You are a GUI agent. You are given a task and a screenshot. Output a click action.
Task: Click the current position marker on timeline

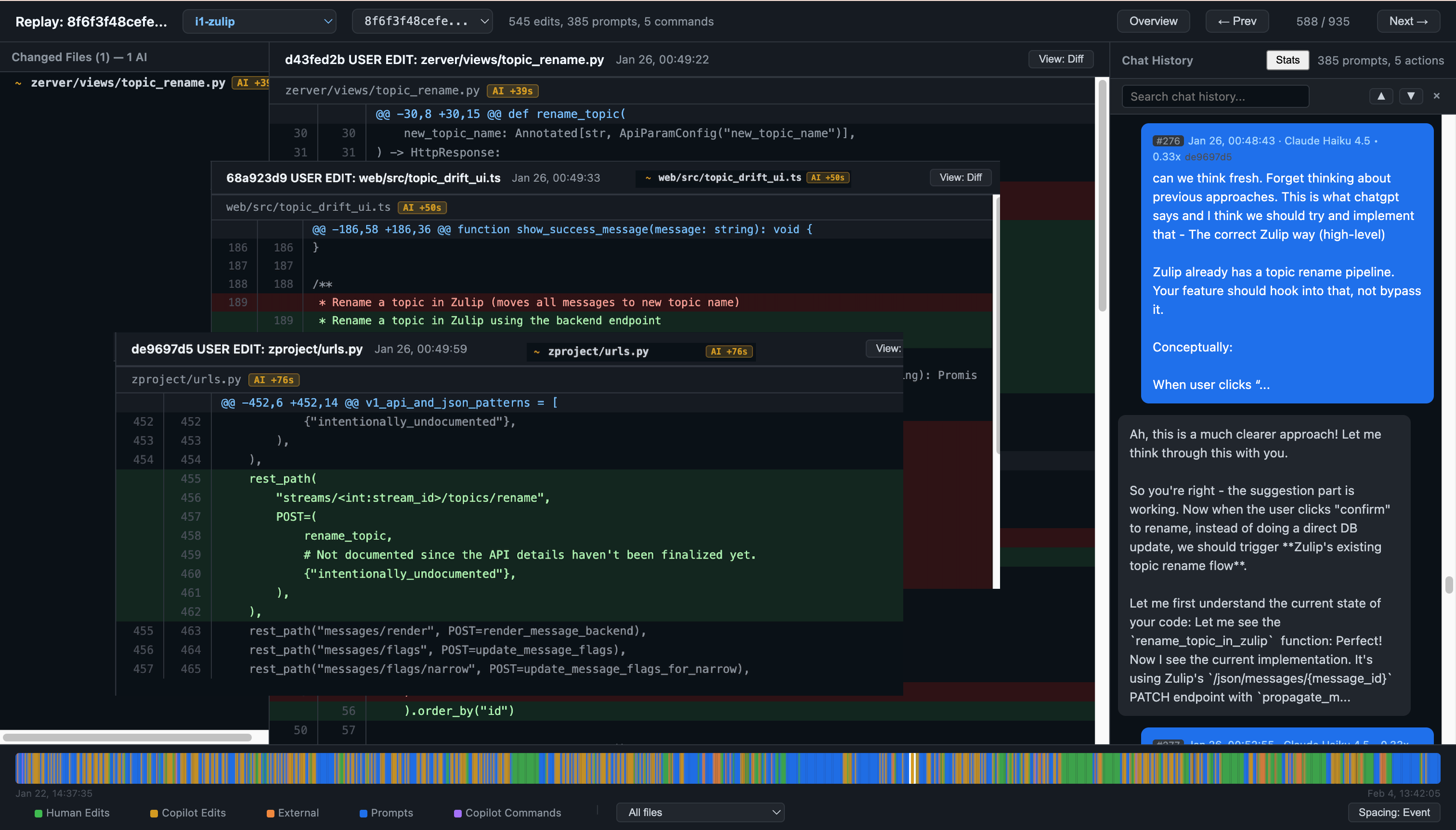tap(913, 768)
